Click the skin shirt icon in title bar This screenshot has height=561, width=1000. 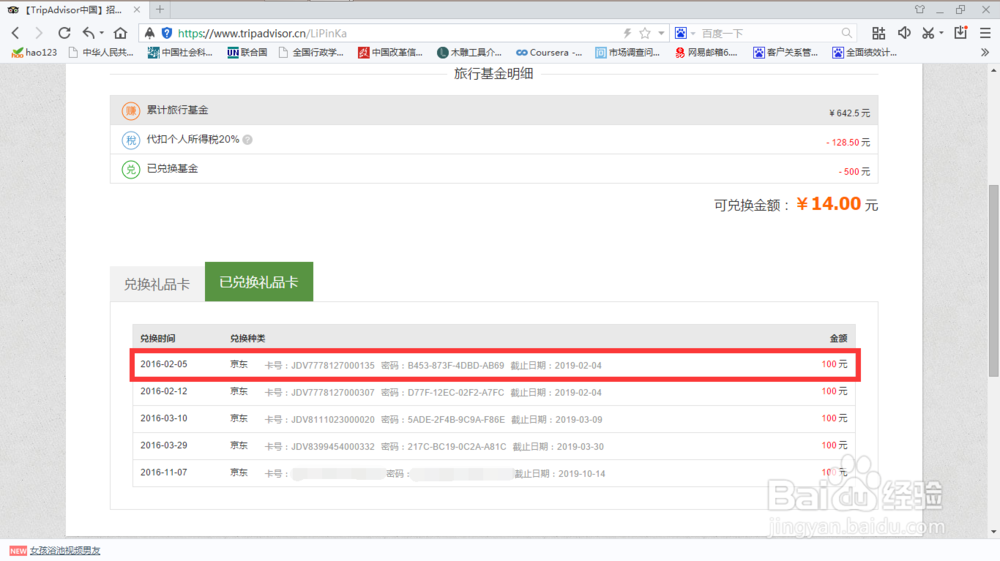point(920,10)
